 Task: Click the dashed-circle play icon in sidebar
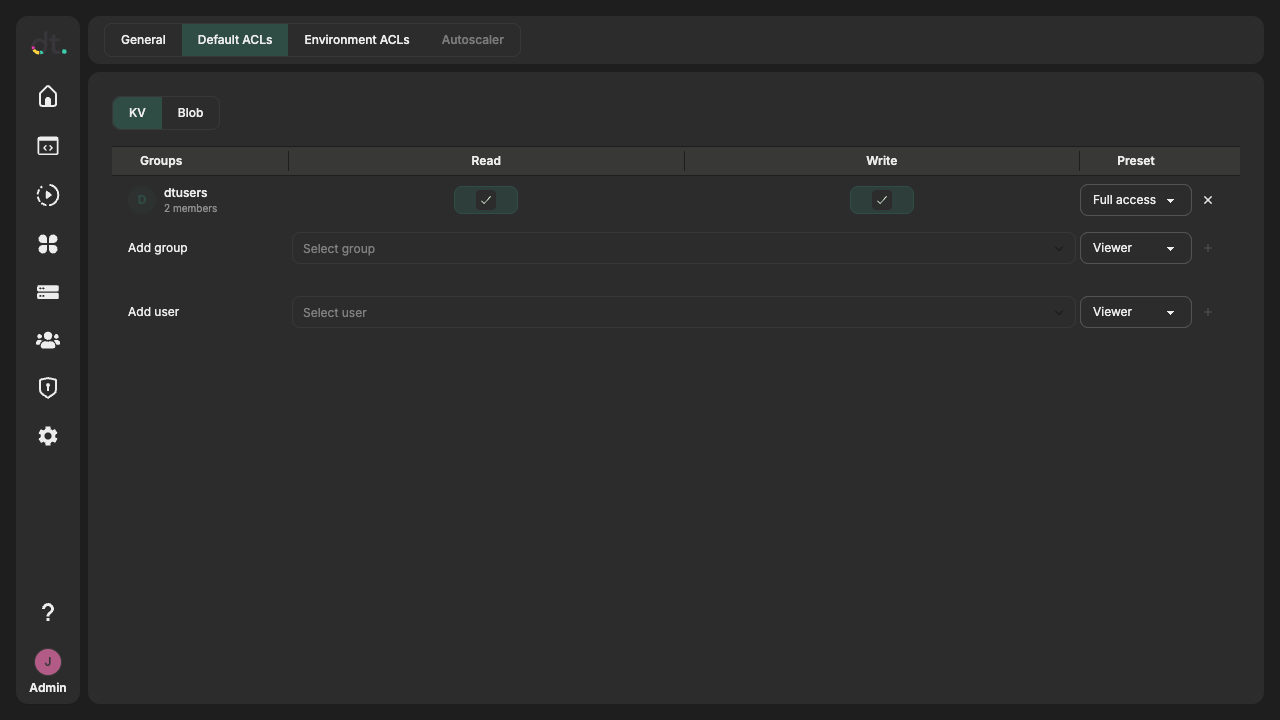[48, 195]
